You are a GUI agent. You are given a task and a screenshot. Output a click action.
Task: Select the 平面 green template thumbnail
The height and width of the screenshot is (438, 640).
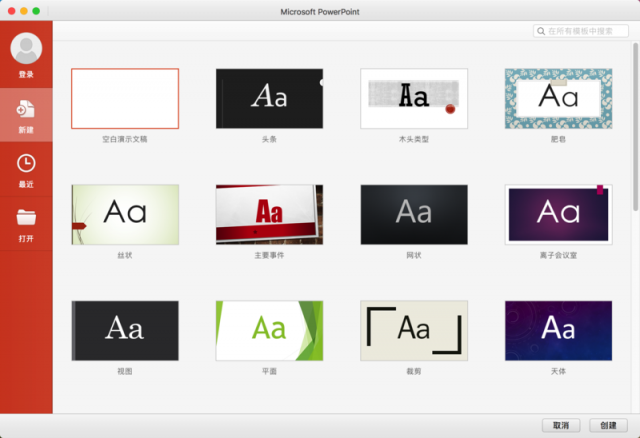269,331
